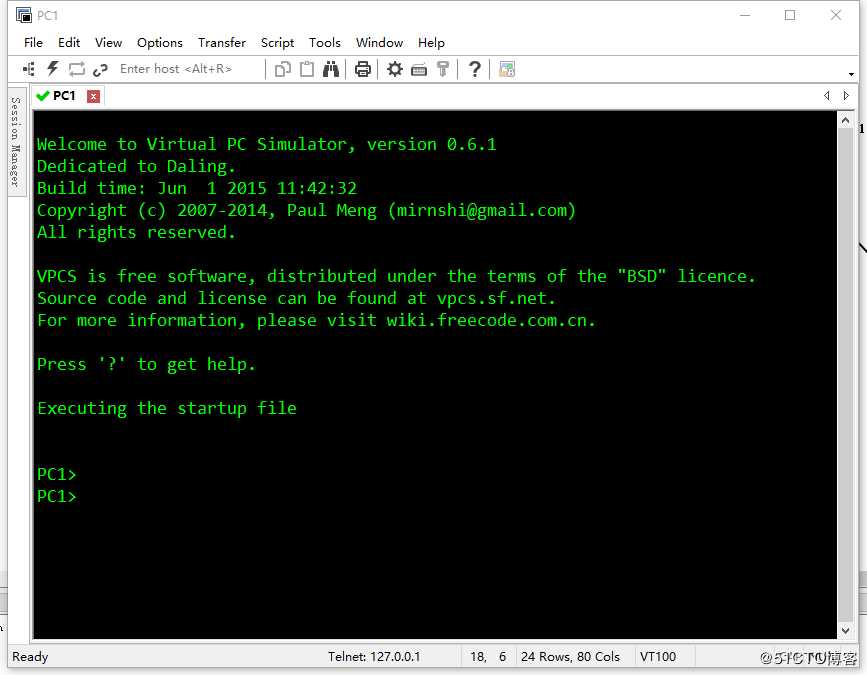Click the Print icon

(x=363, y=69)
